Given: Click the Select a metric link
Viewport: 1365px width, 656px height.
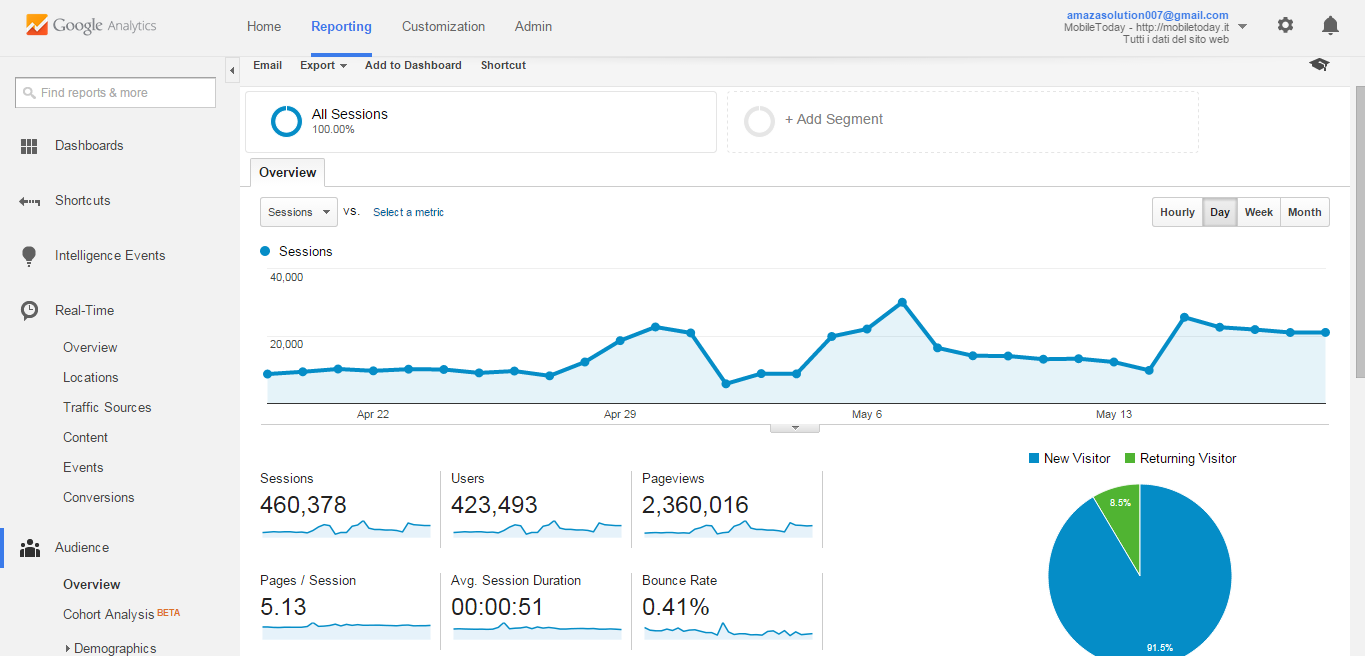Looking at the screenshot, I should pos(408,211).
